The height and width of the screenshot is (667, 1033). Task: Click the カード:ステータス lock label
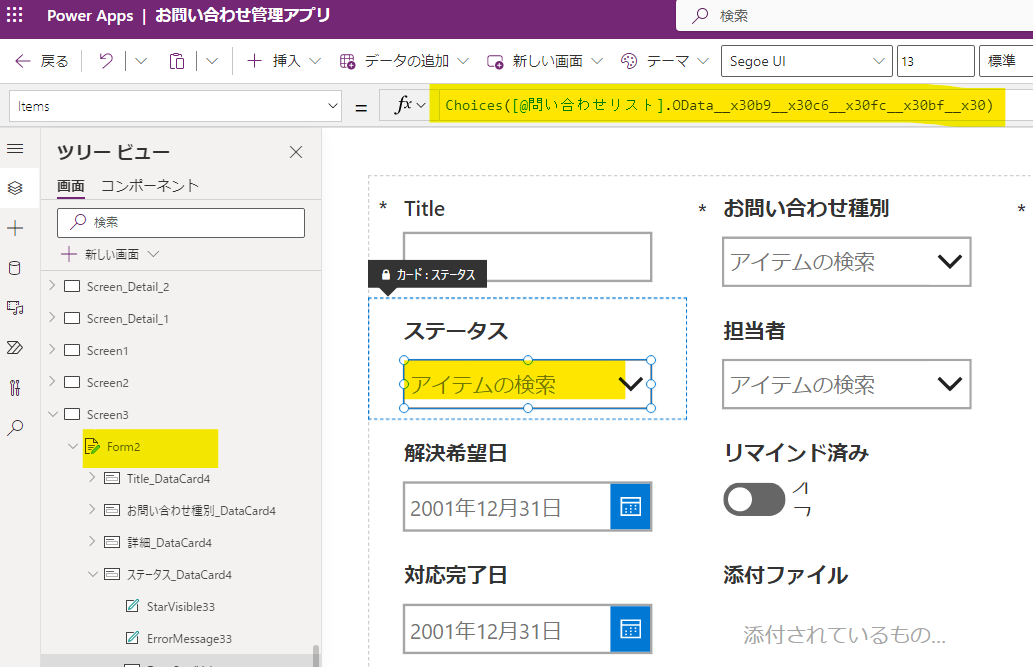[428, 274]
